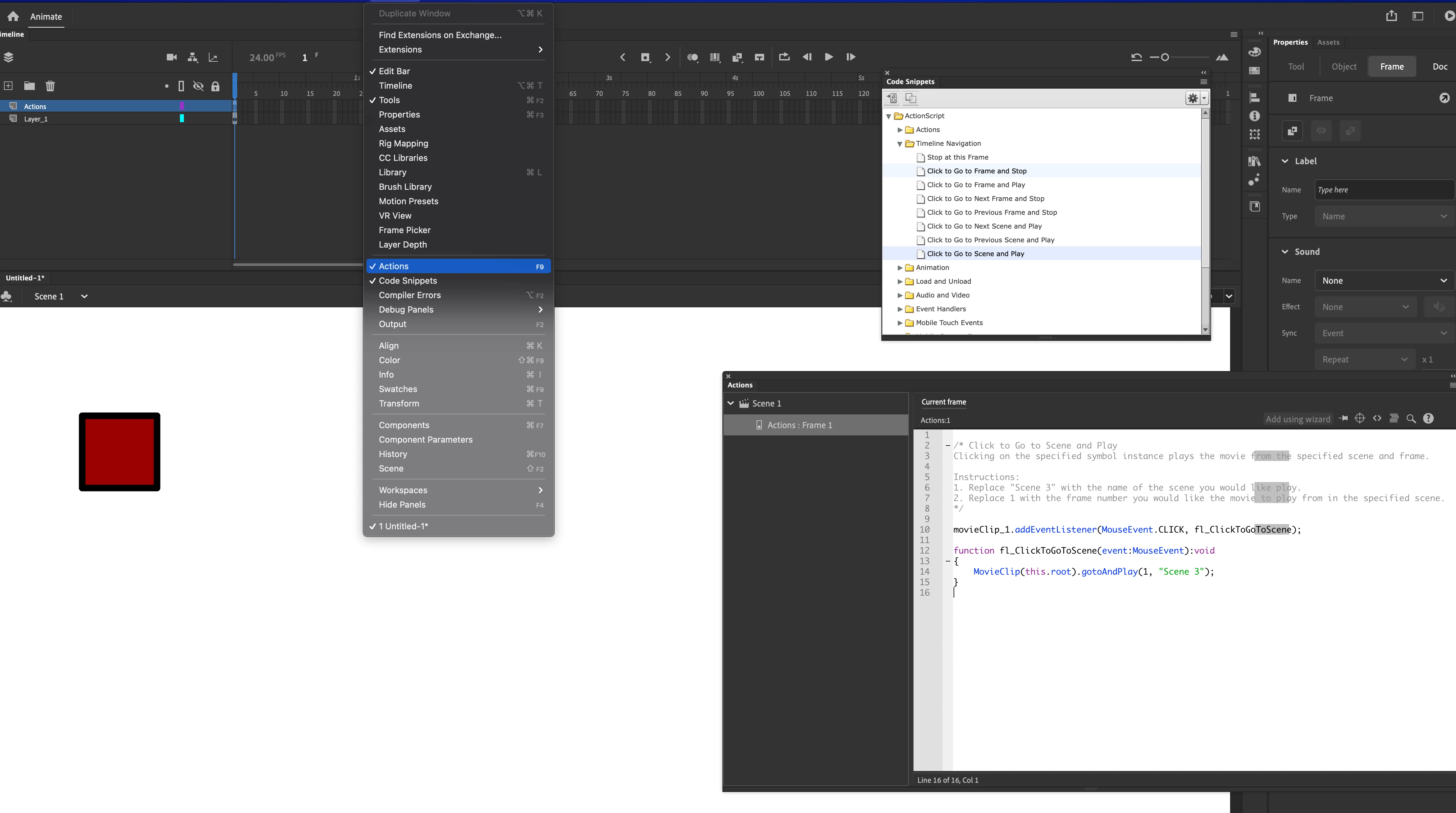Choose Compiler Errors from the menu
Screen dimensions: 1456x813
coord(409,295)
